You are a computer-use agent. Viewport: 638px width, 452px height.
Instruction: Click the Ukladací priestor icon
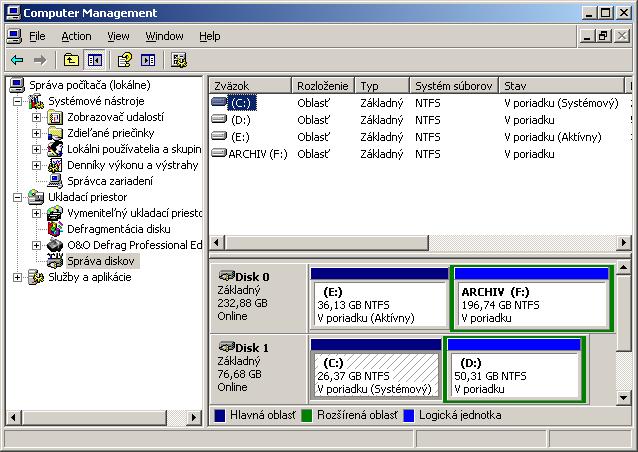[36, 197]
